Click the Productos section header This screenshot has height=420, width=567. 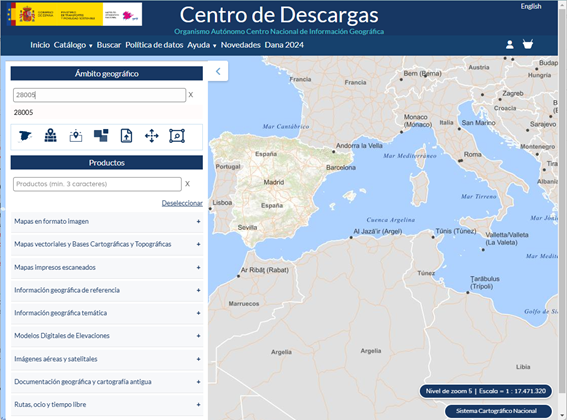pos(107,163)
